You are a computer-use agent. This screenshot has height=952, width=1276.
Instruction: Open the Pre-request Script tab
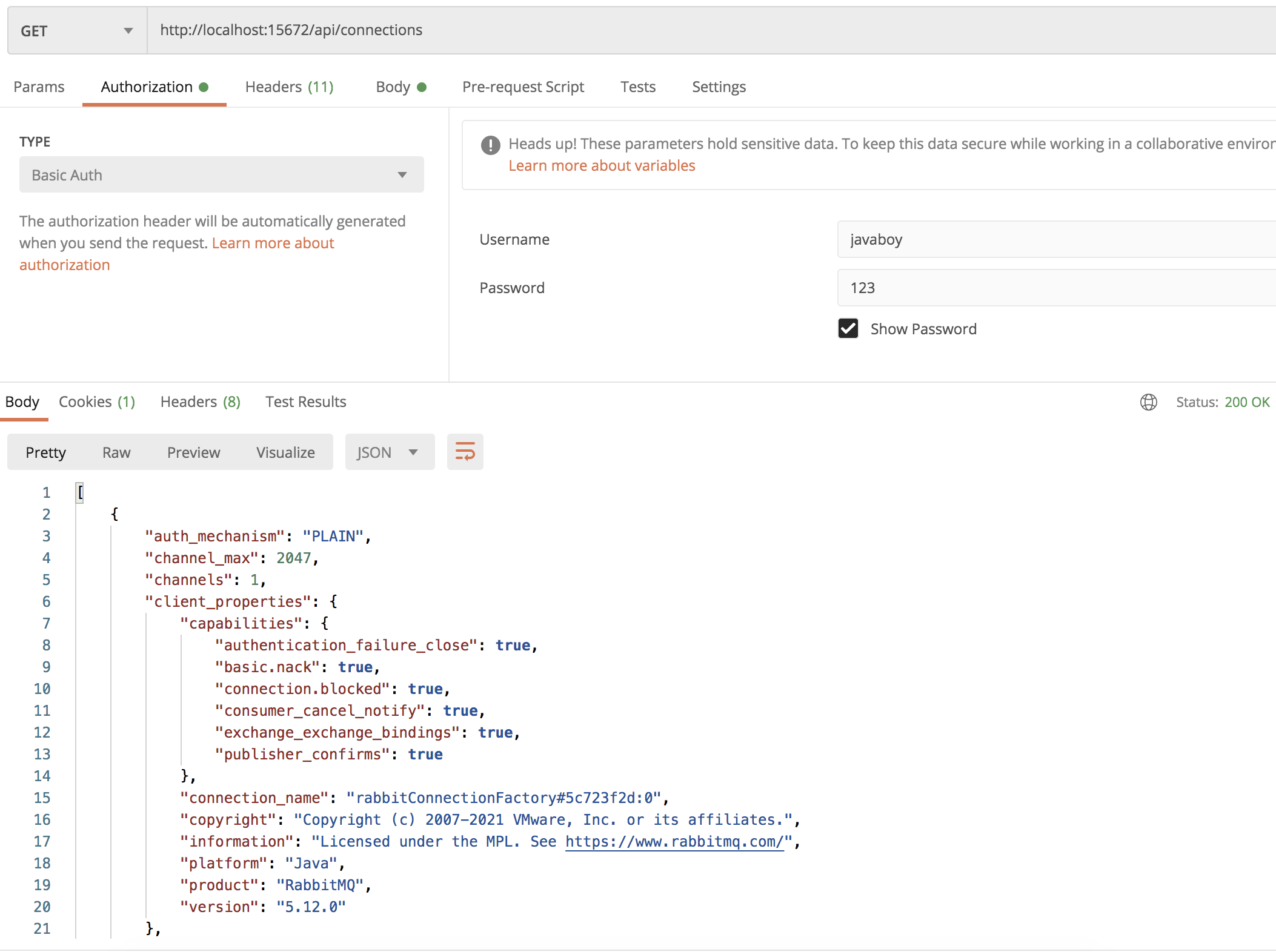click(523, 87)
